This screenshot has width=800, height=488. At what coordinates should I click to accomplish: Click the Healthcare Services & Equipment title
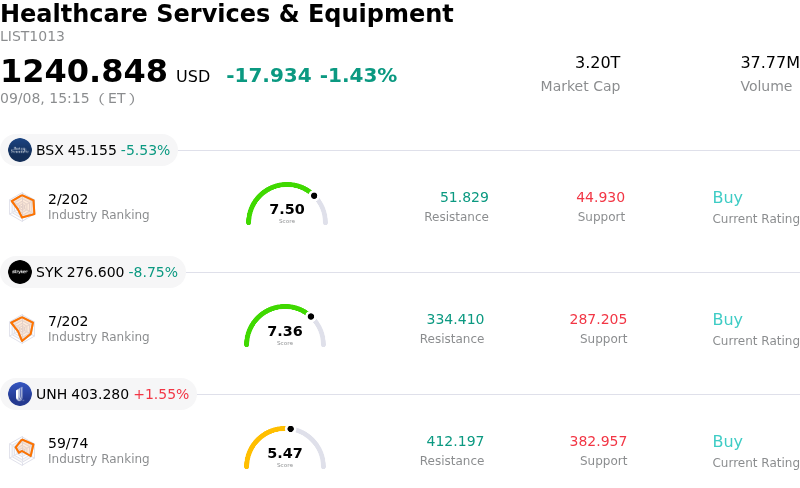click(x=227, y=13)
